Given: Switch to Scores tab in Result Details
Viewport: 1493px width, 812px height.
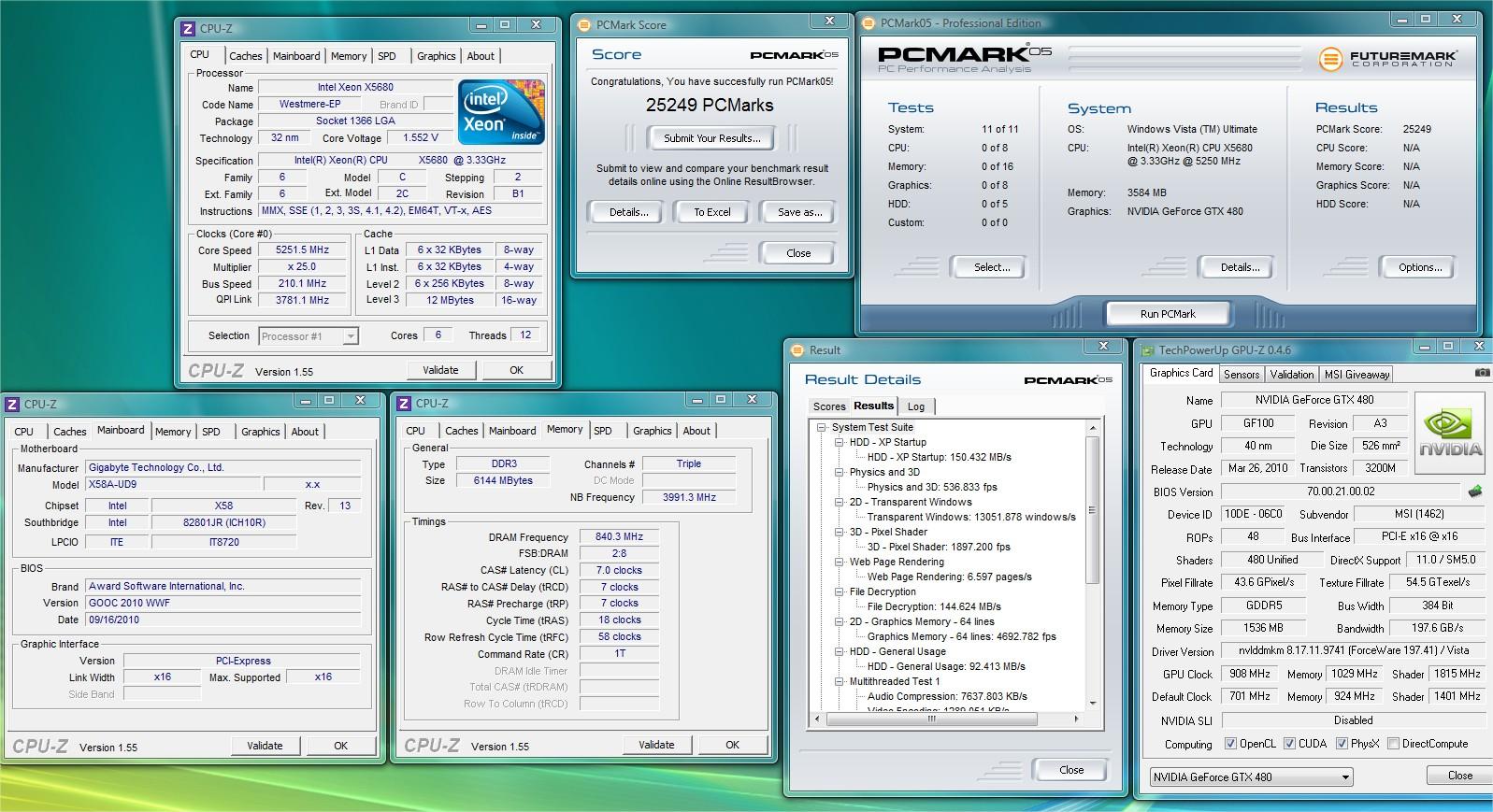Looking at the screenshot, I should coord(828,406).
